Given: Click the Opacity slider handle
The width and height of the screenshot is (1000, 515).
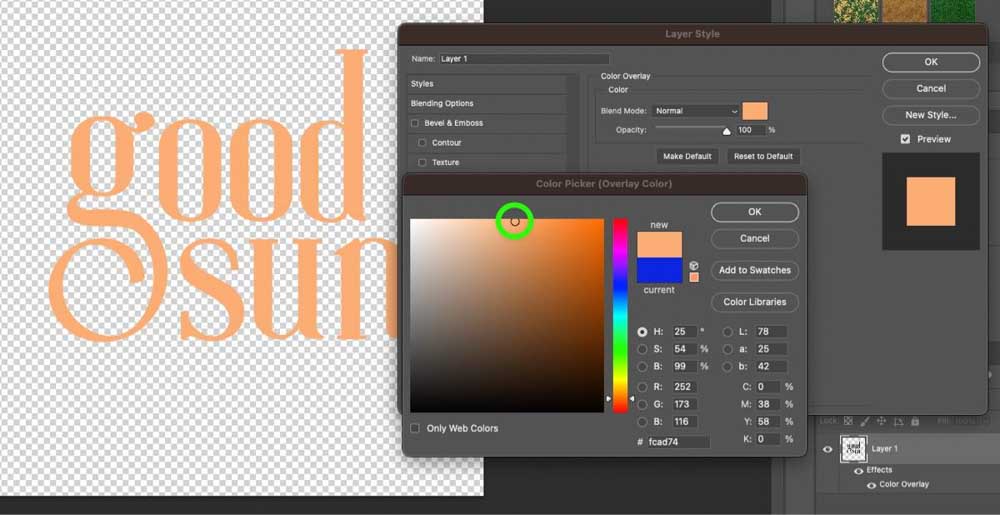Looking at the screenshot, I should click(726, 132).
